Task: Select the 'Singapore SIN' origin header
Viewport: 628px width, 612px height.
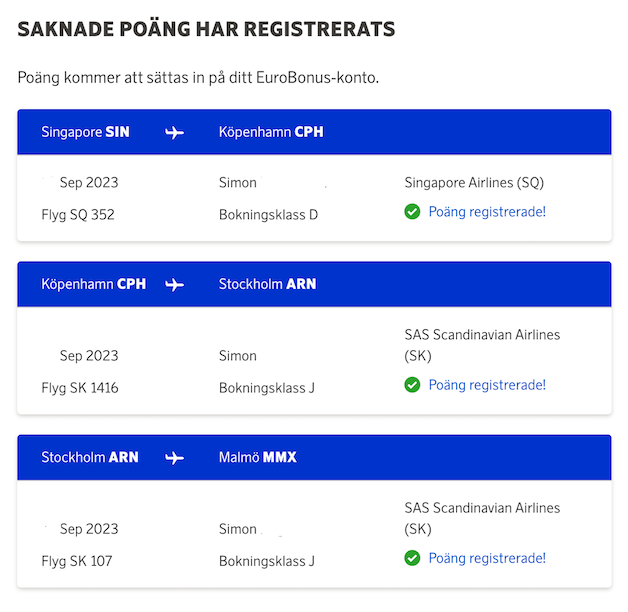Action: click(x=86, y=132)
